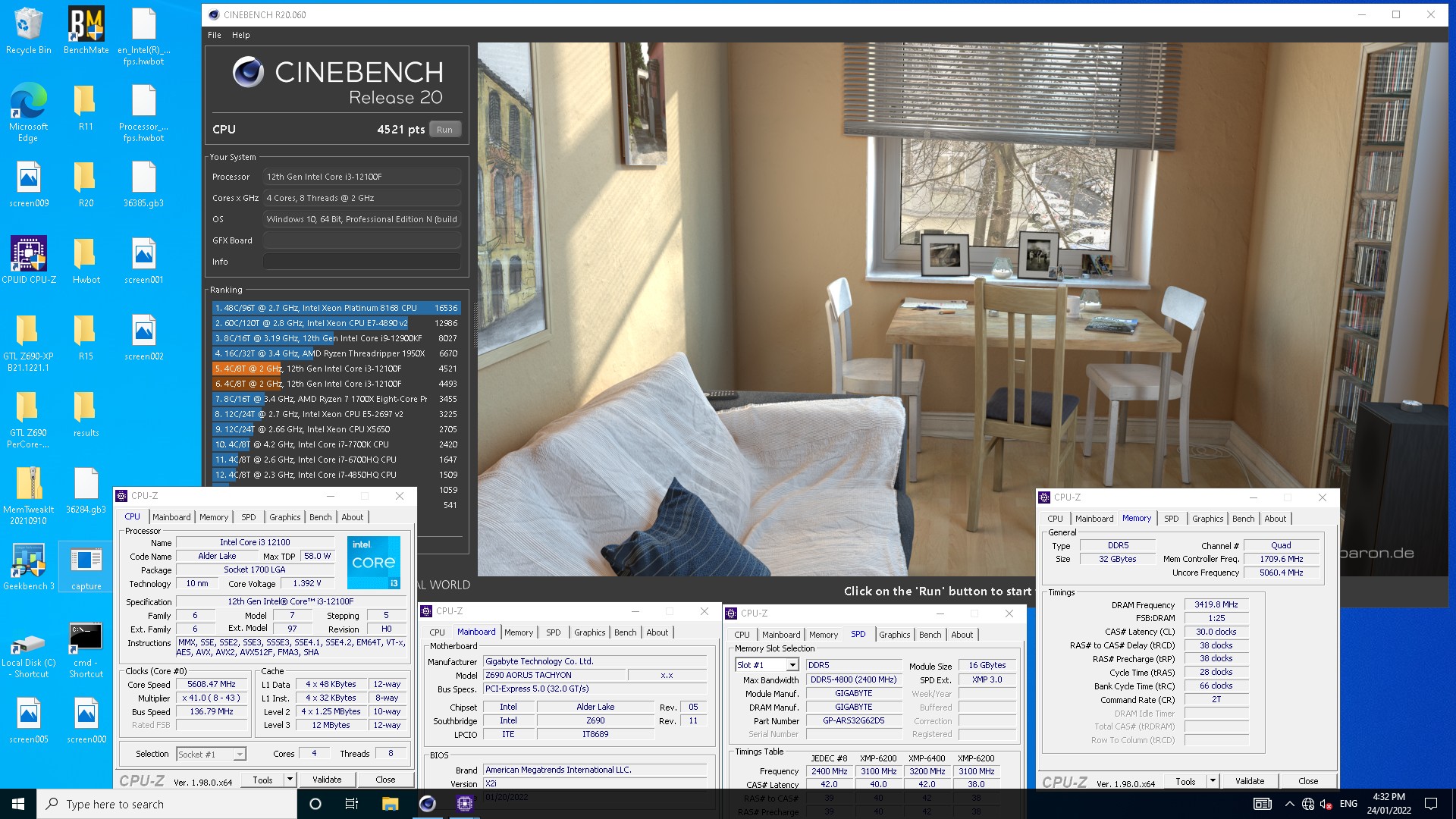The width and height of the screenshot is (1456, 819).
Task: Select highlighted ranking row scoring 4521
Action: pos(336,369)
